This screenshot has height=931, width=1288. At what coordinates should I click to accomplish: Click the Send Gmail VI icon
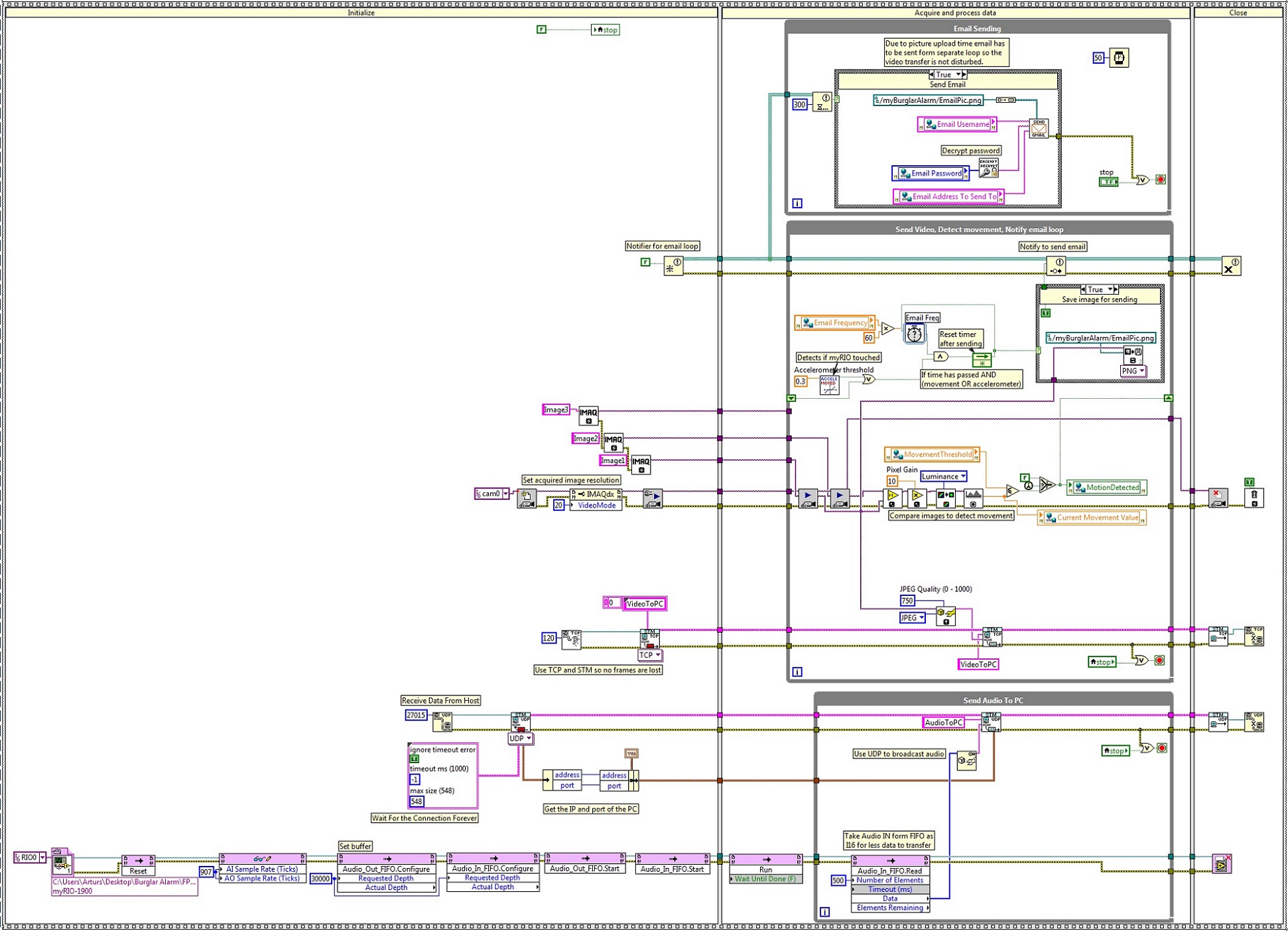click(x=1039, y=128)
